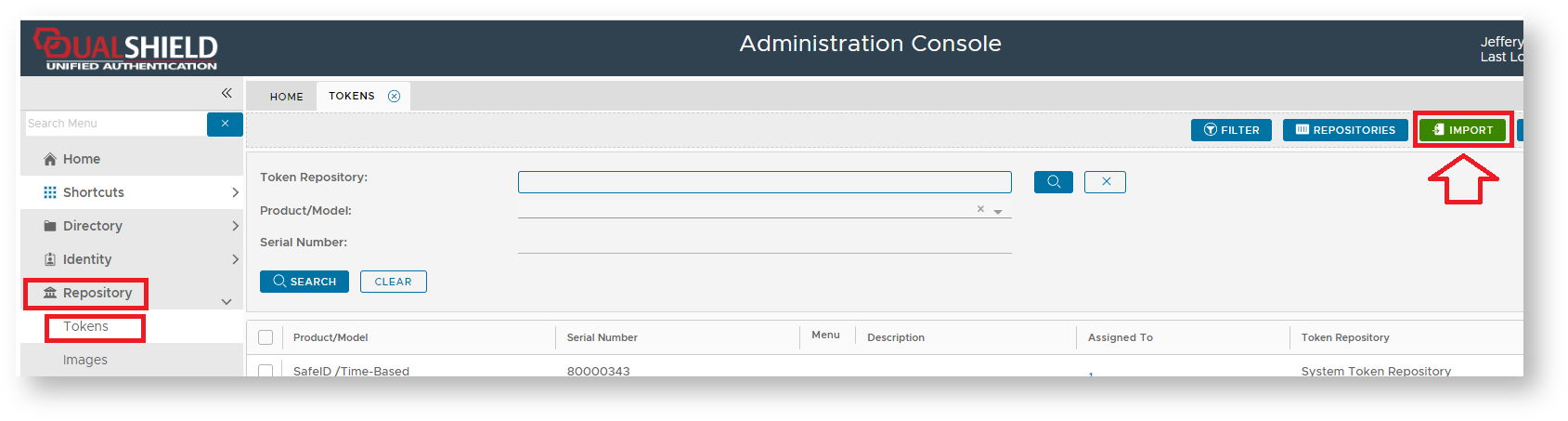The image size is (1568, 421).
Task: Close the Tokens tab via X icon
Action: point(395,96)
